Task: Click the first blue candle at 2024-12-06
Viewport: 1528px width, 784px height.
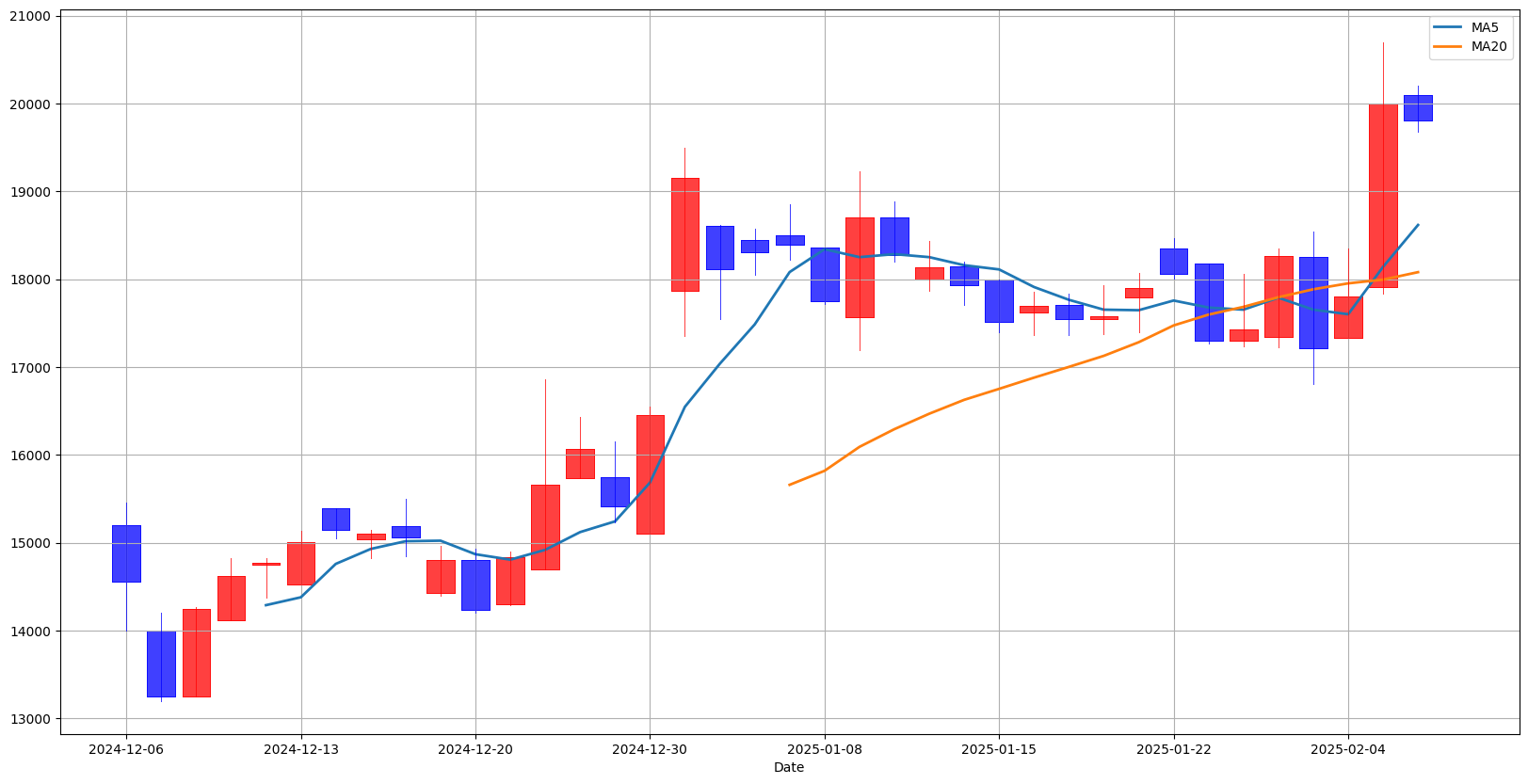Action: [126, 553]
